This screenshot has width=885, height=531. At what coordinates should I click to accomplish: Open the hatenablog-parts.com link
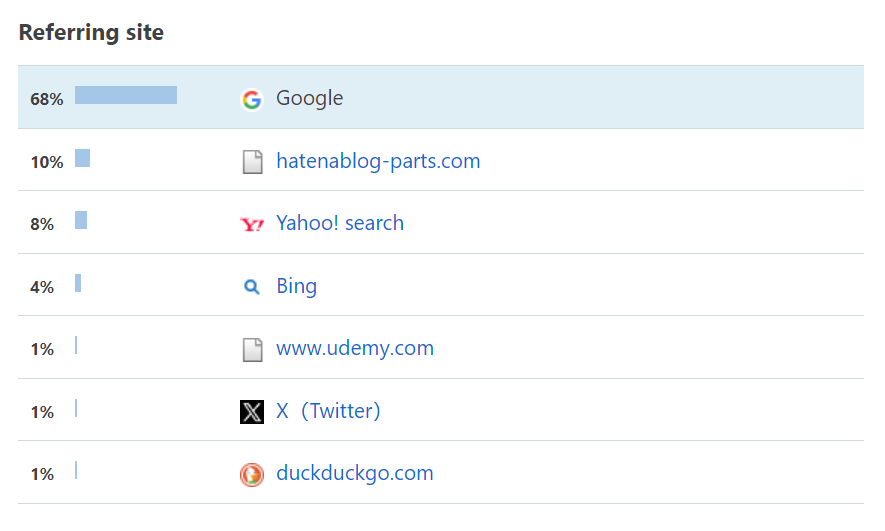[x=378, y=161]
